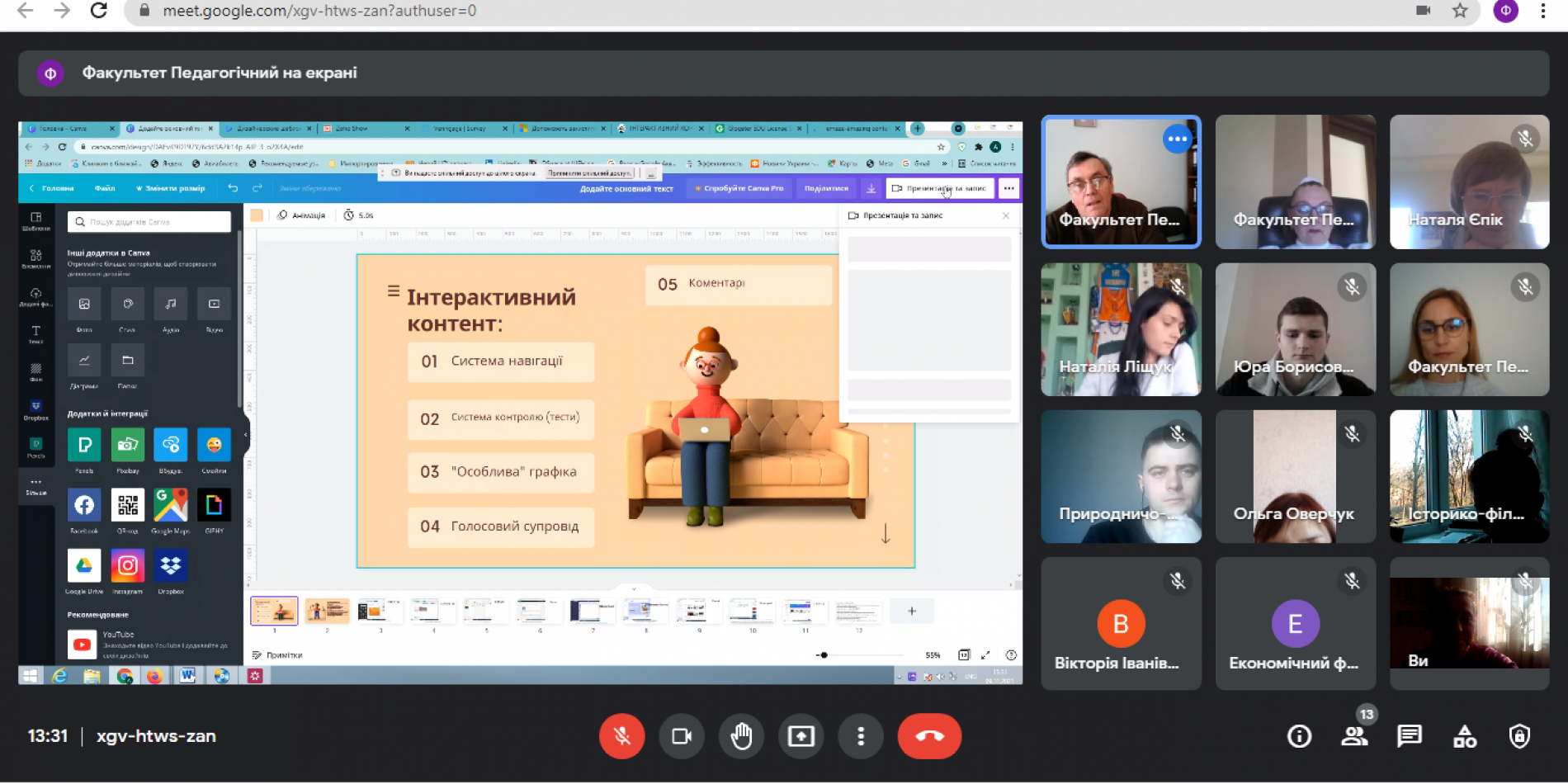
Task: Click the Windows Start button in shared screen
Action: [x=30, y=676]
